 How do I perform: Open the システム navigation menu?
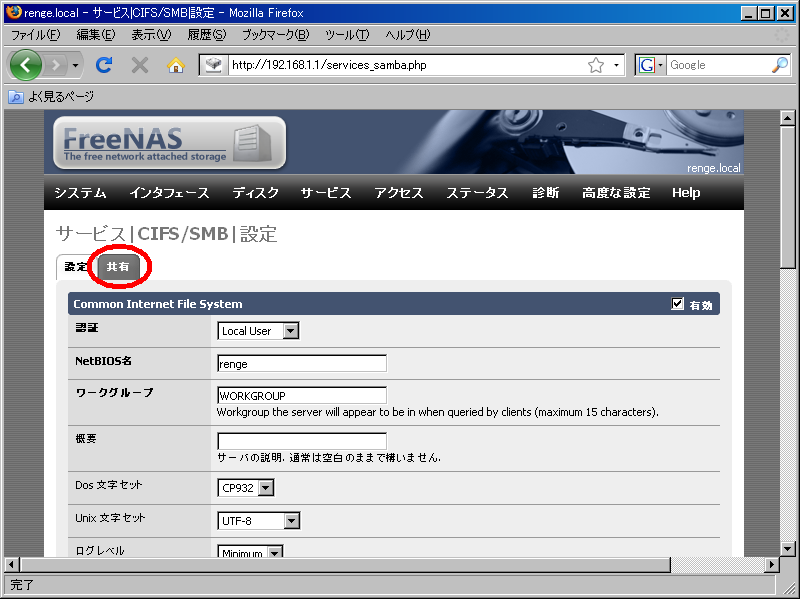[81, 193]
